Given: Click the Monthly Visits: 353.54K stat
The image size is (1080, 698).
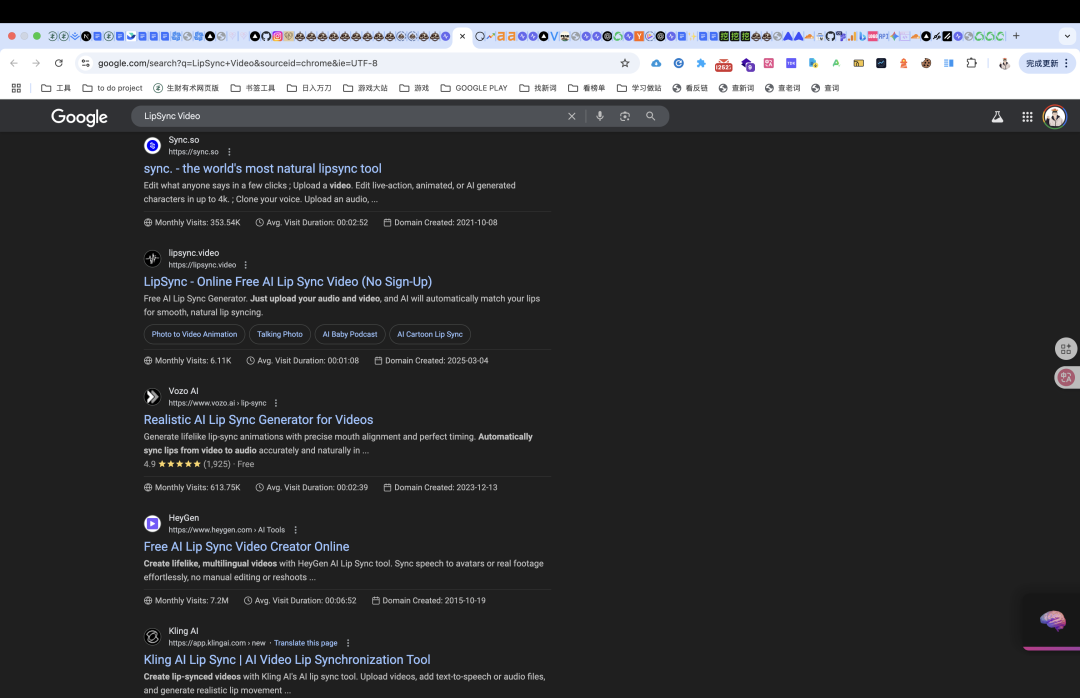Looking at the screenshot, I should click(x=192, y=223).
